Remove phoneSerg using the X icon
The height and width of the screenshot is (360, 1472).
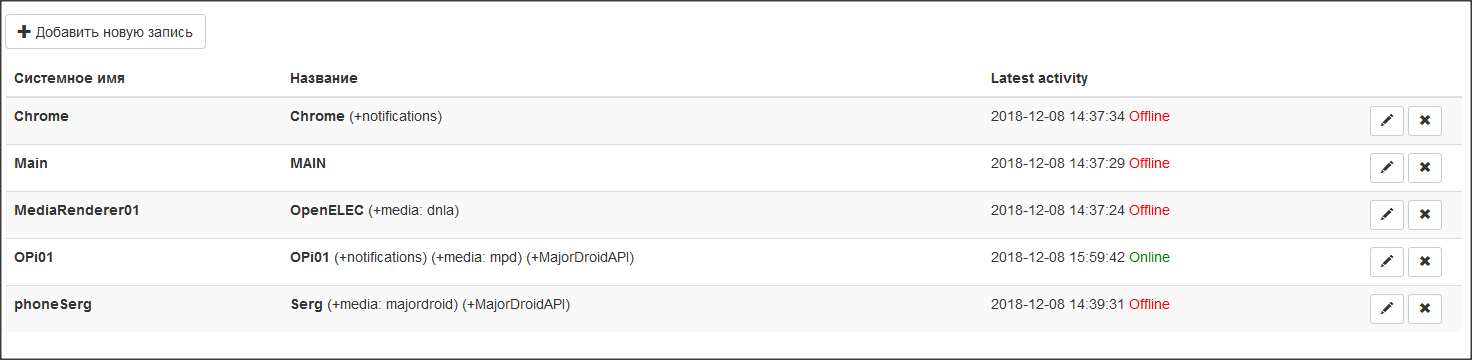[x=1425, y=309]
